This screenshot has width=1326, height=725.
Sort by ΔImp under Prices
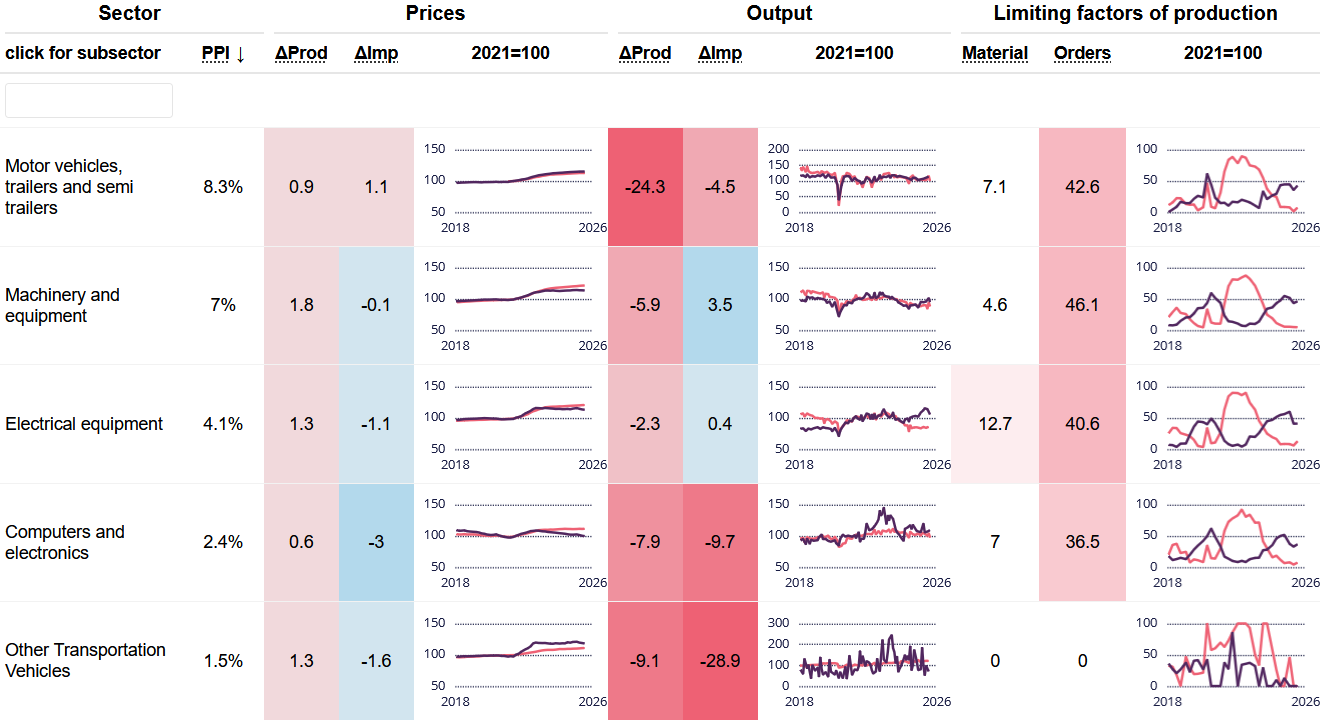[x=376, y=54]
